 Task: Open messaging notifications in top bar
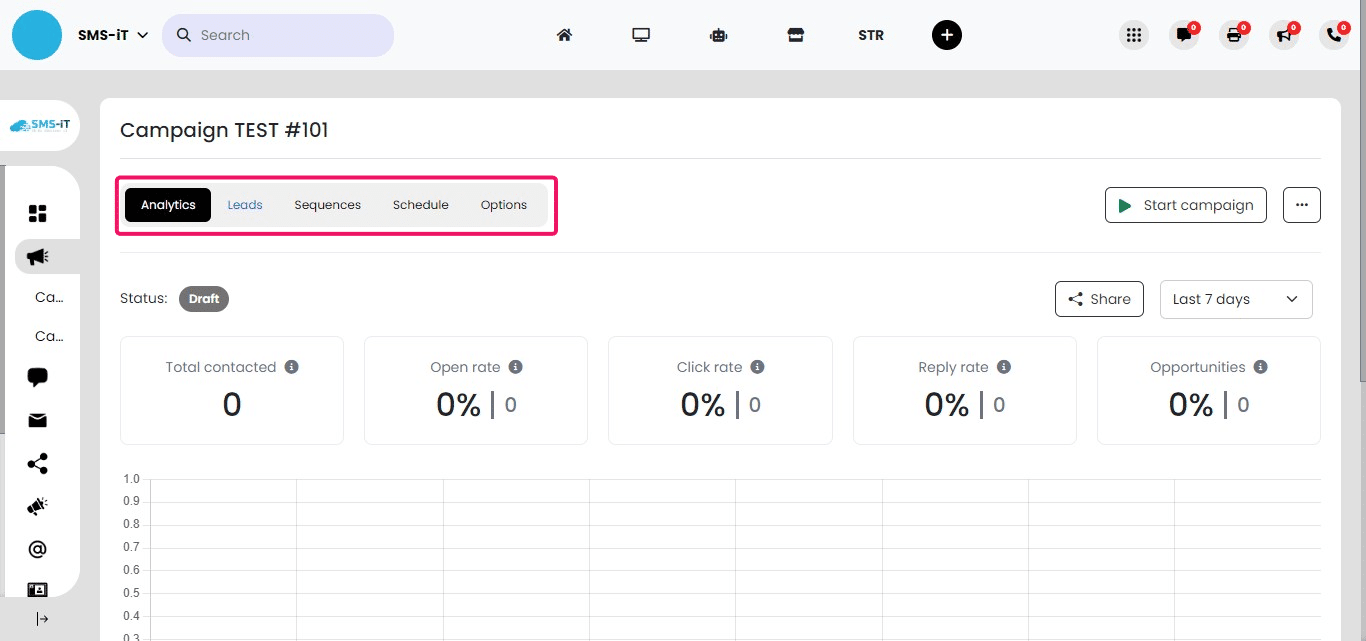pos(1184,35)
